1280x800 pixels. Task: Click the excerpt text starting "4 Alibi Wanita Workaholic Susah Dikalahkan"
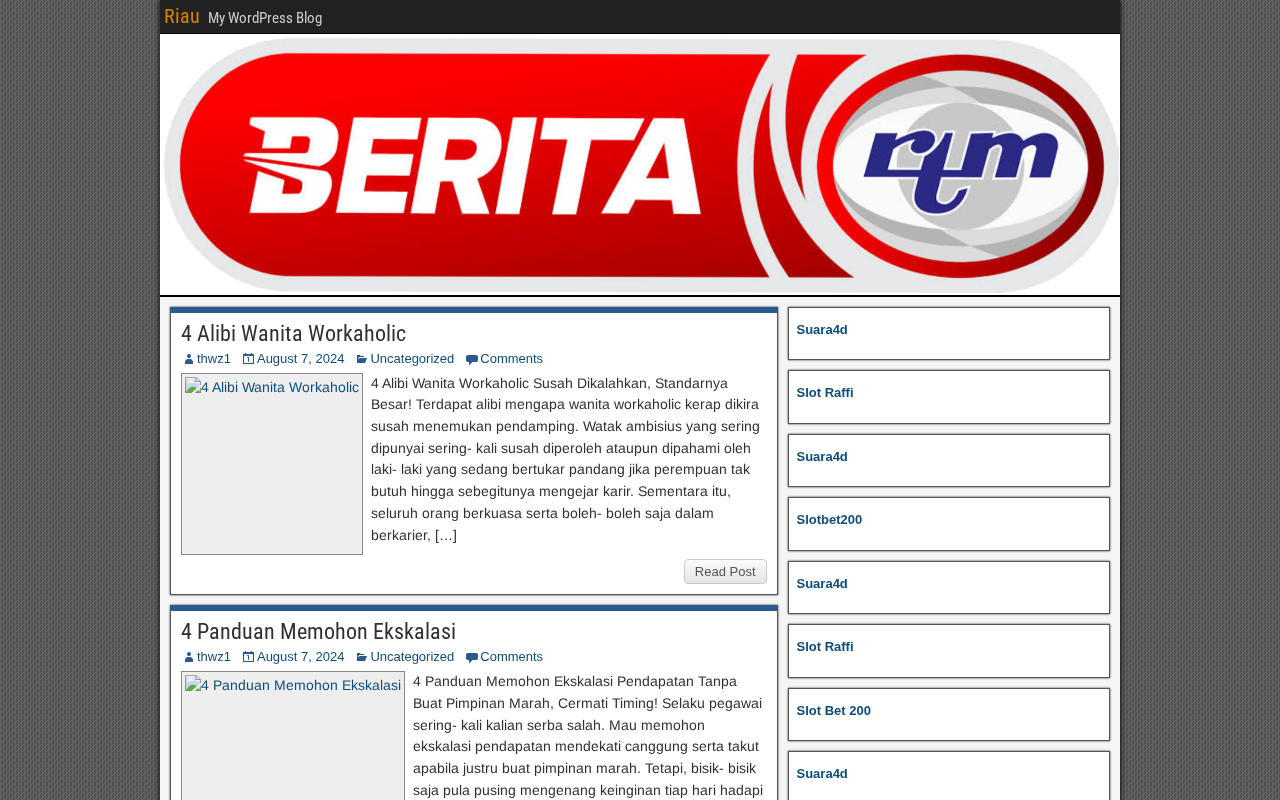[566, 459]
